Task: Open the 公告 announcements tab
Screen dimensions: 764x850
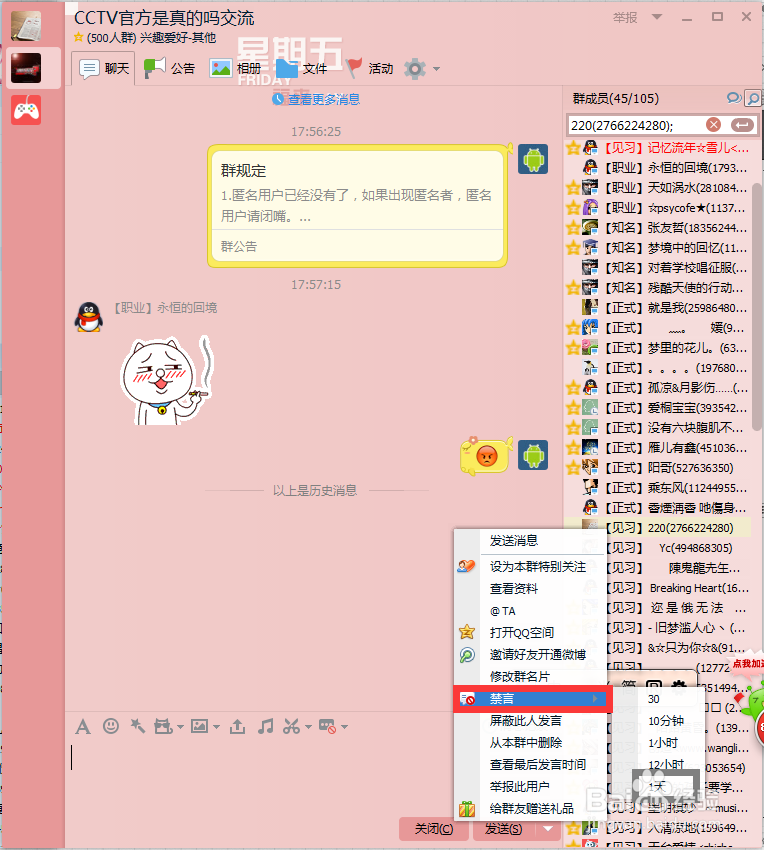Action: (x=170, y=69)
